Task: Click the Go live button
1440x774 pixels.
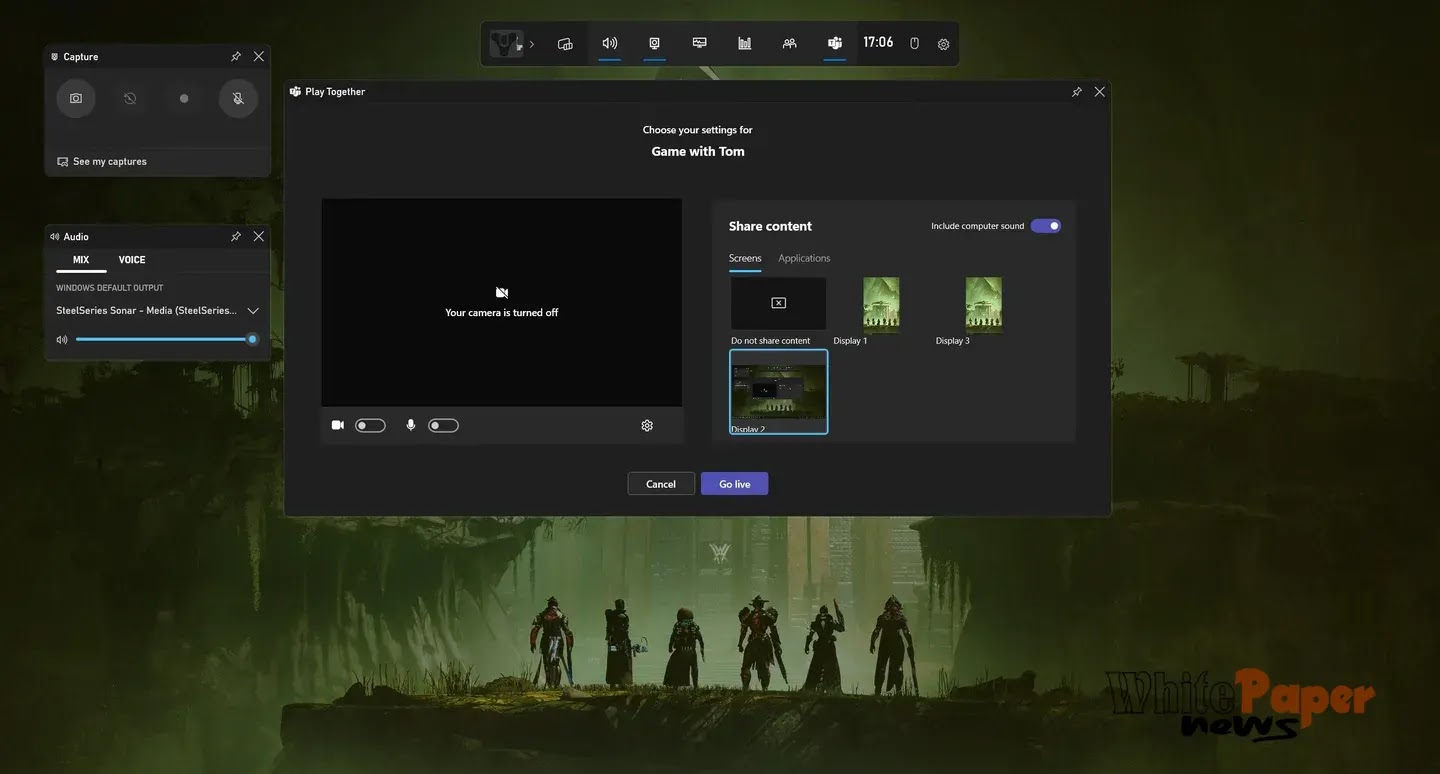Action: pos(735,484)
